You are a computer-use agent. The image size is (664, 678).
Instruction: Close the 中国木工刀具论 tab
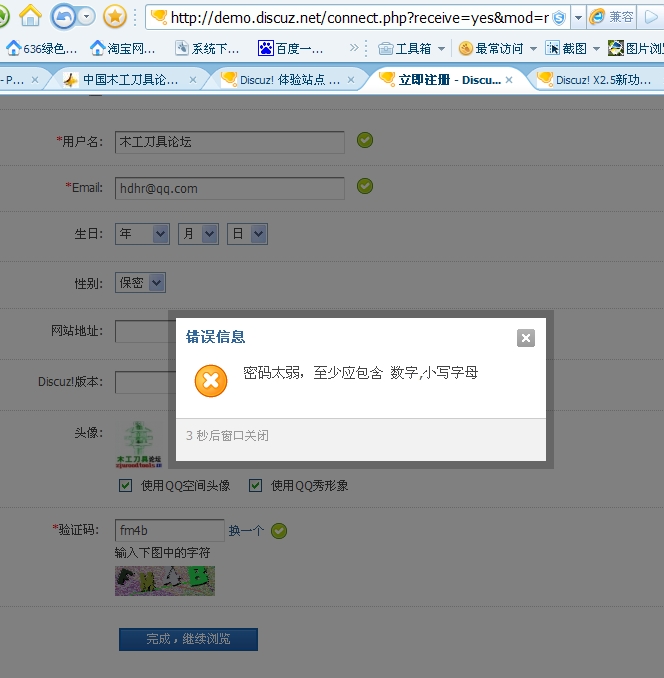pyautogui.click(x=193, y=80)
